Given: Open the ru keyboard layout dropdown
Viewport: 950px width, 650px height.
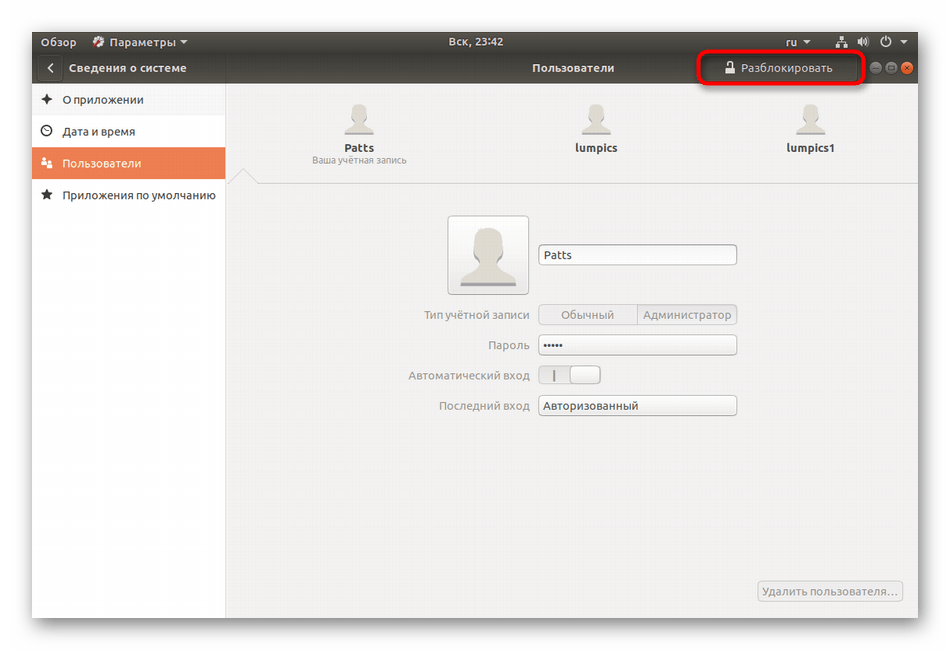Looking at the screenshot, I should (797, 42).
